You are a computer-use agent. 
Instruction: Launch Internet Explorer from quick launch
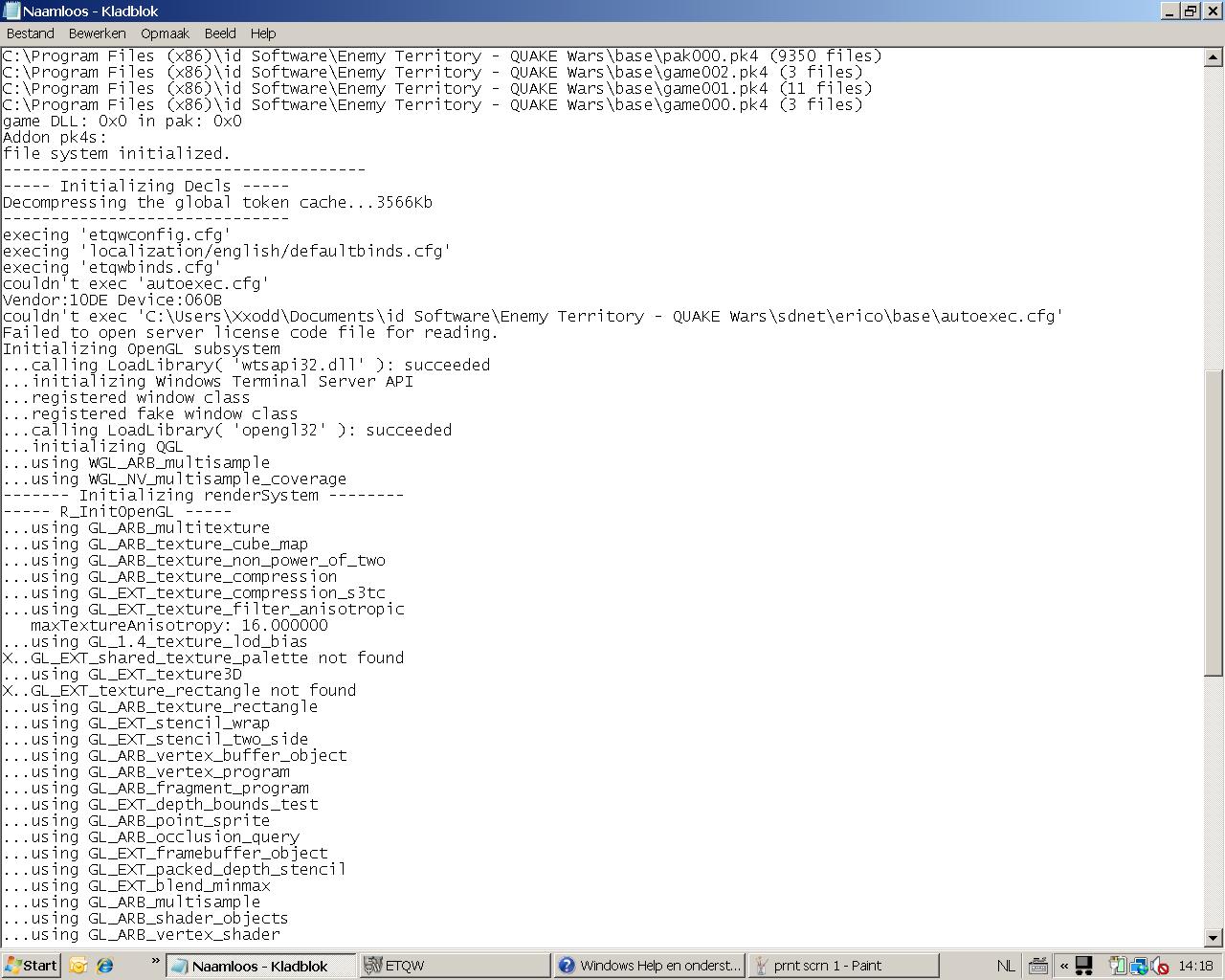coord(105,965)
